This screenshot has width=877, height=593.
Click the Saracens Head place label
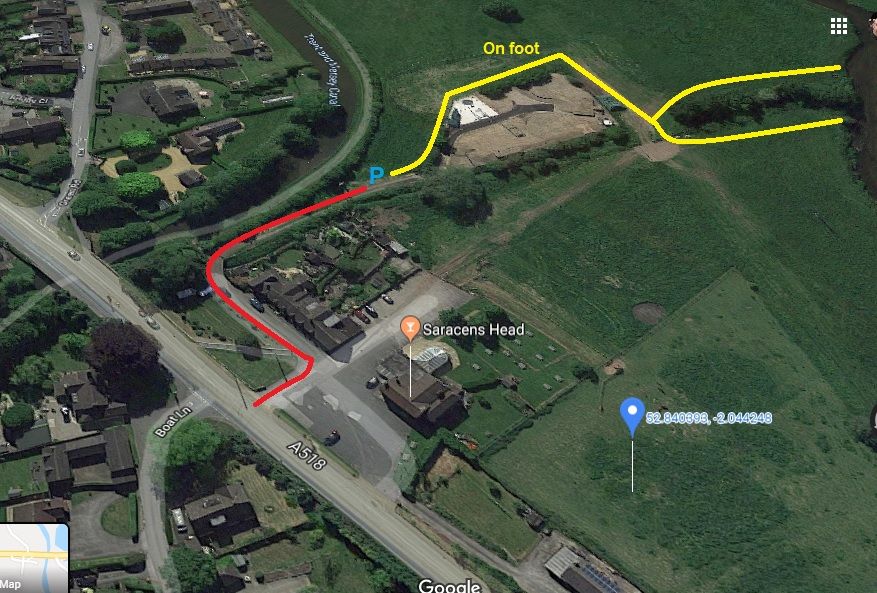(x=473, y=330)
